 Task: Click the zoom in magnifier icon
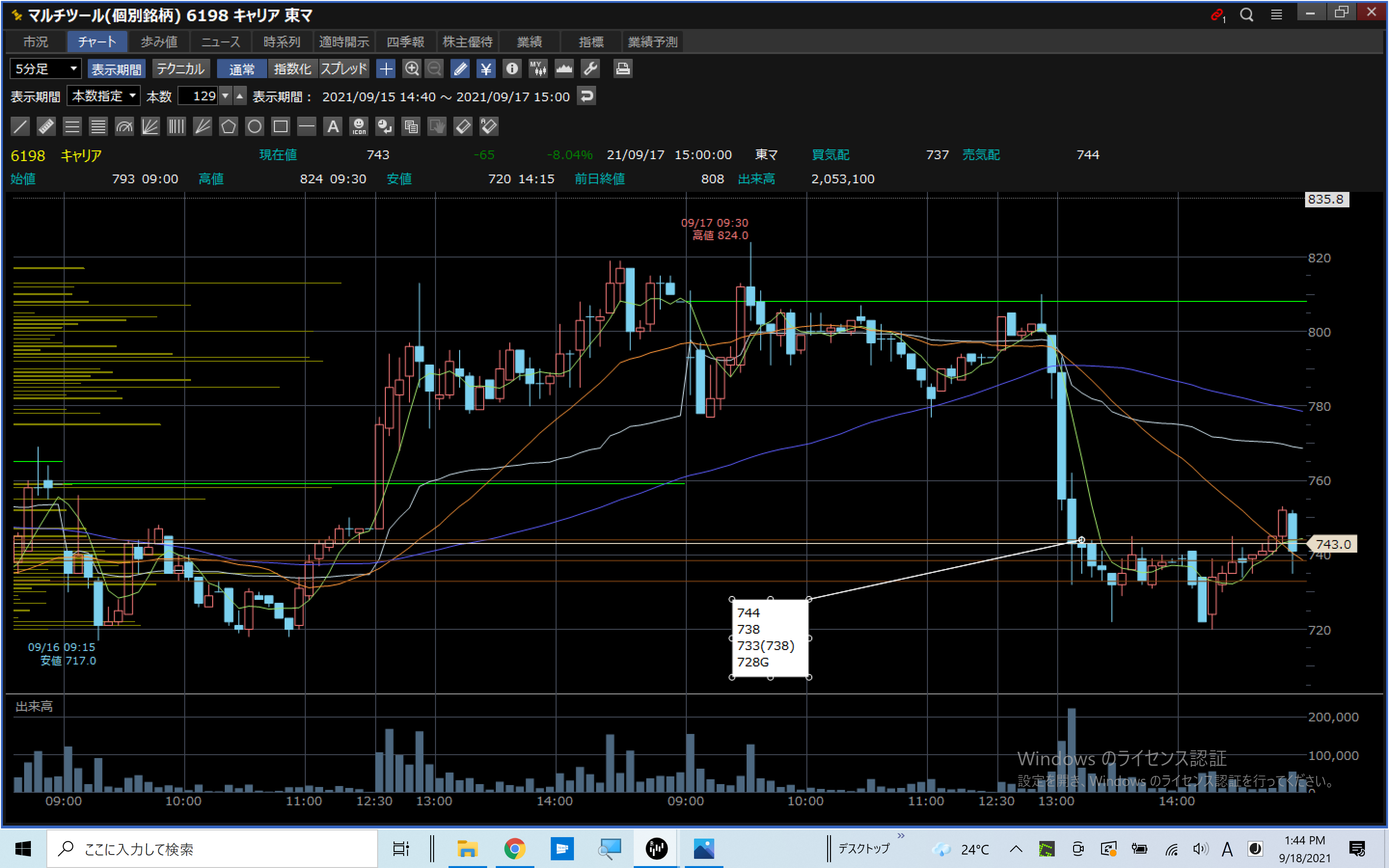point(411,69)
